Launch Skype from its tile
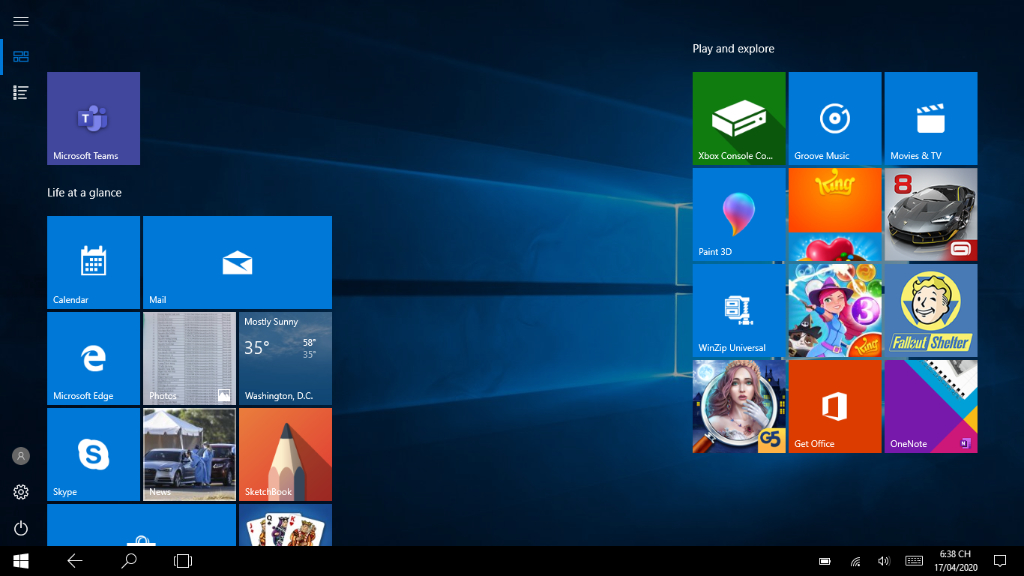 93,454
